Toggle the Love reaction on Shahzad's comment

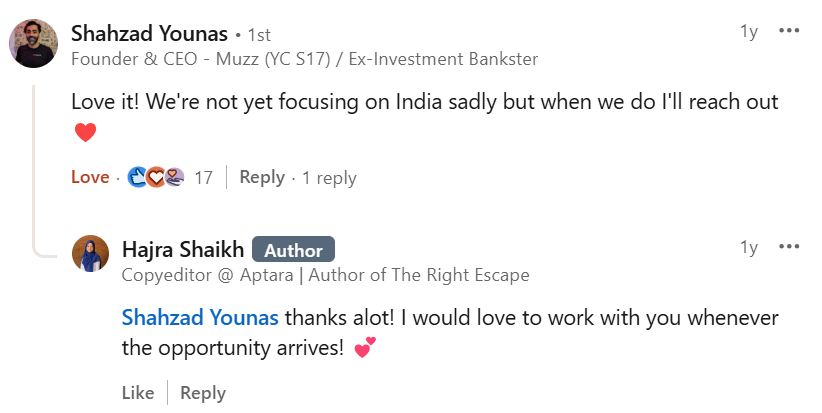click(90, 177)
